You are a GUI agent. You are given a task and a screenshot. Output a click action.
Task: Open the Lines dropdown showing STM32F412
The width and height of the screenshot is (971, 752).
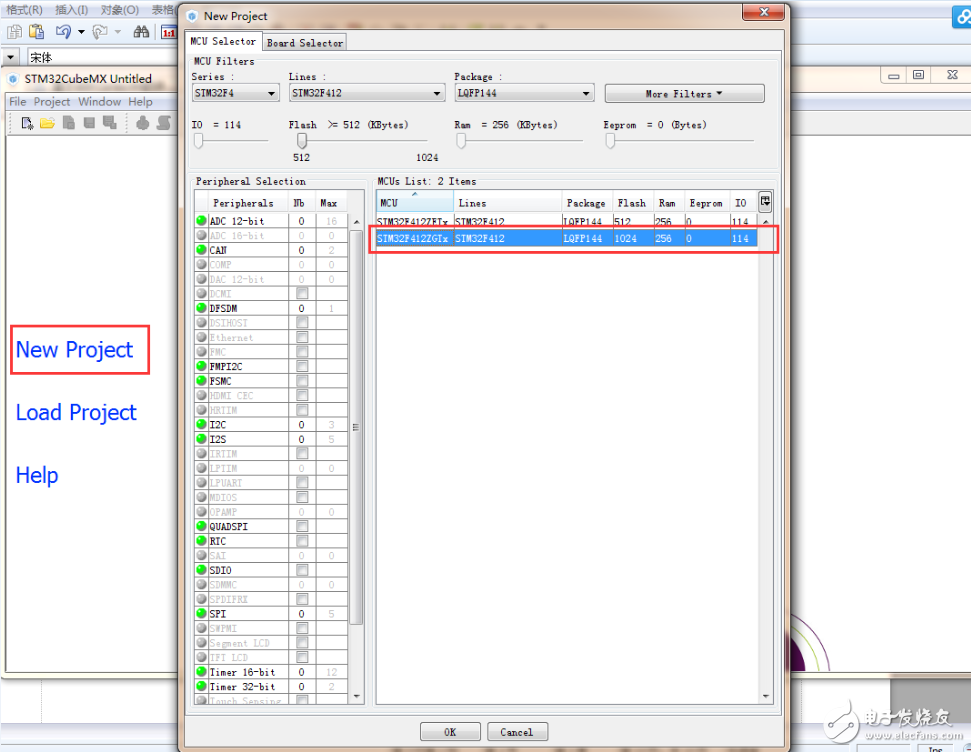(367, 93)
